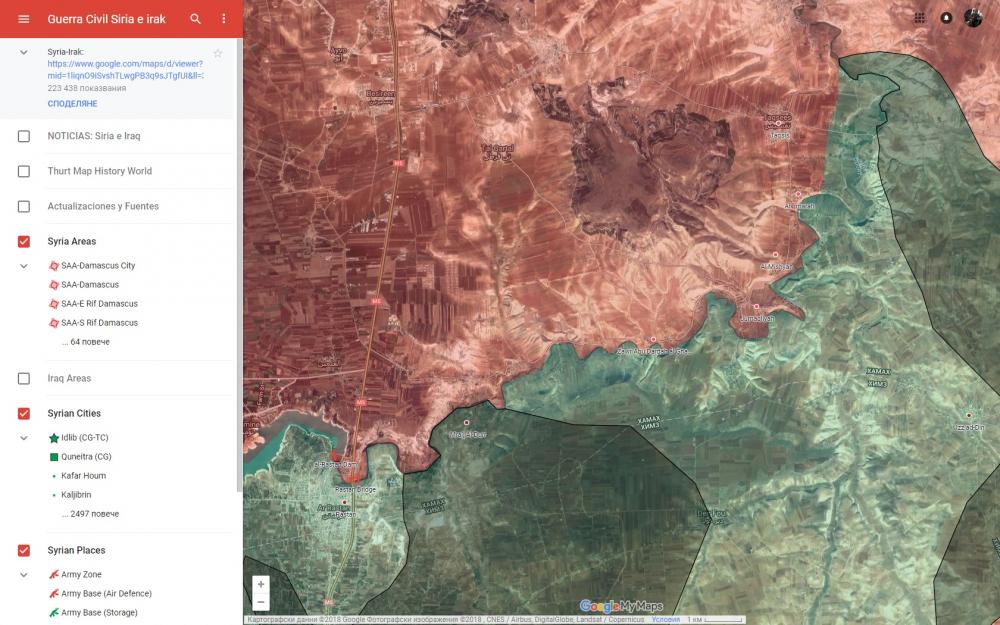Screen dimensions: 1000x625
Task: Open the three-dot more options menu
Action: 224,19
